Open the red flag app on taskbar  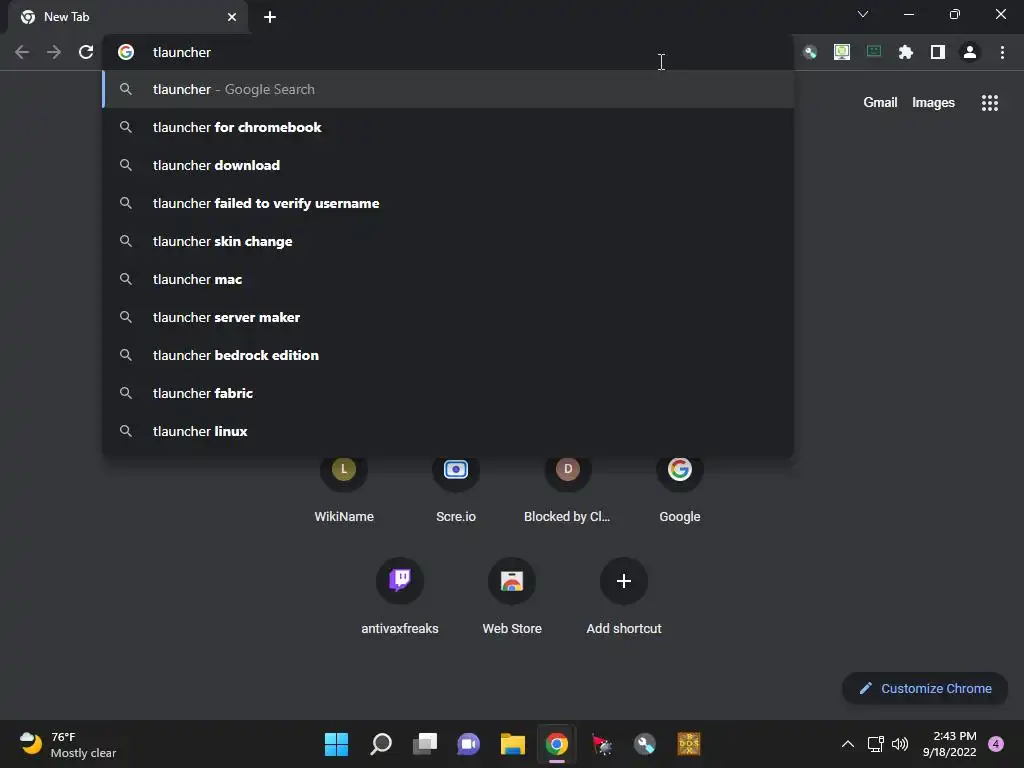click(601, 744)
